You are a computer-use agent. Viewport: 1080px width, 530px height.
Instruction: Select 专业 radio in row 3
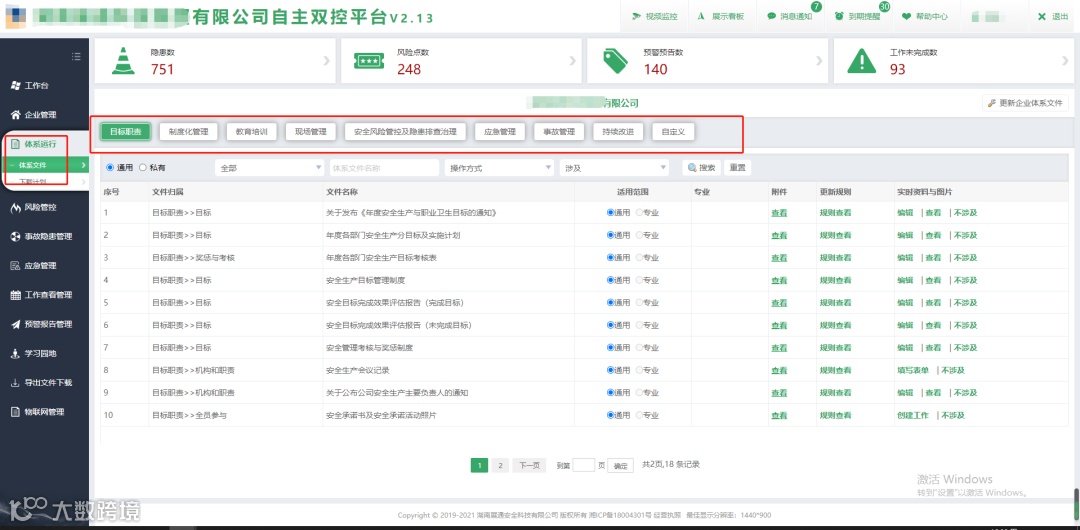click(638, 258)
